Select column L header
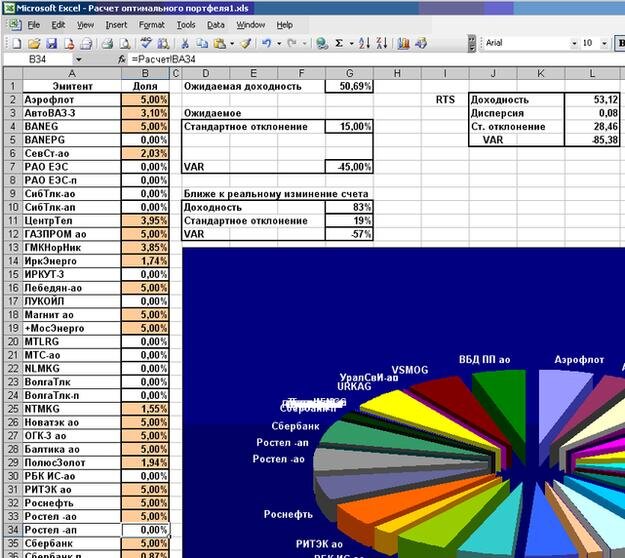This screenshot has width=625, height=558. coord(592,73)
